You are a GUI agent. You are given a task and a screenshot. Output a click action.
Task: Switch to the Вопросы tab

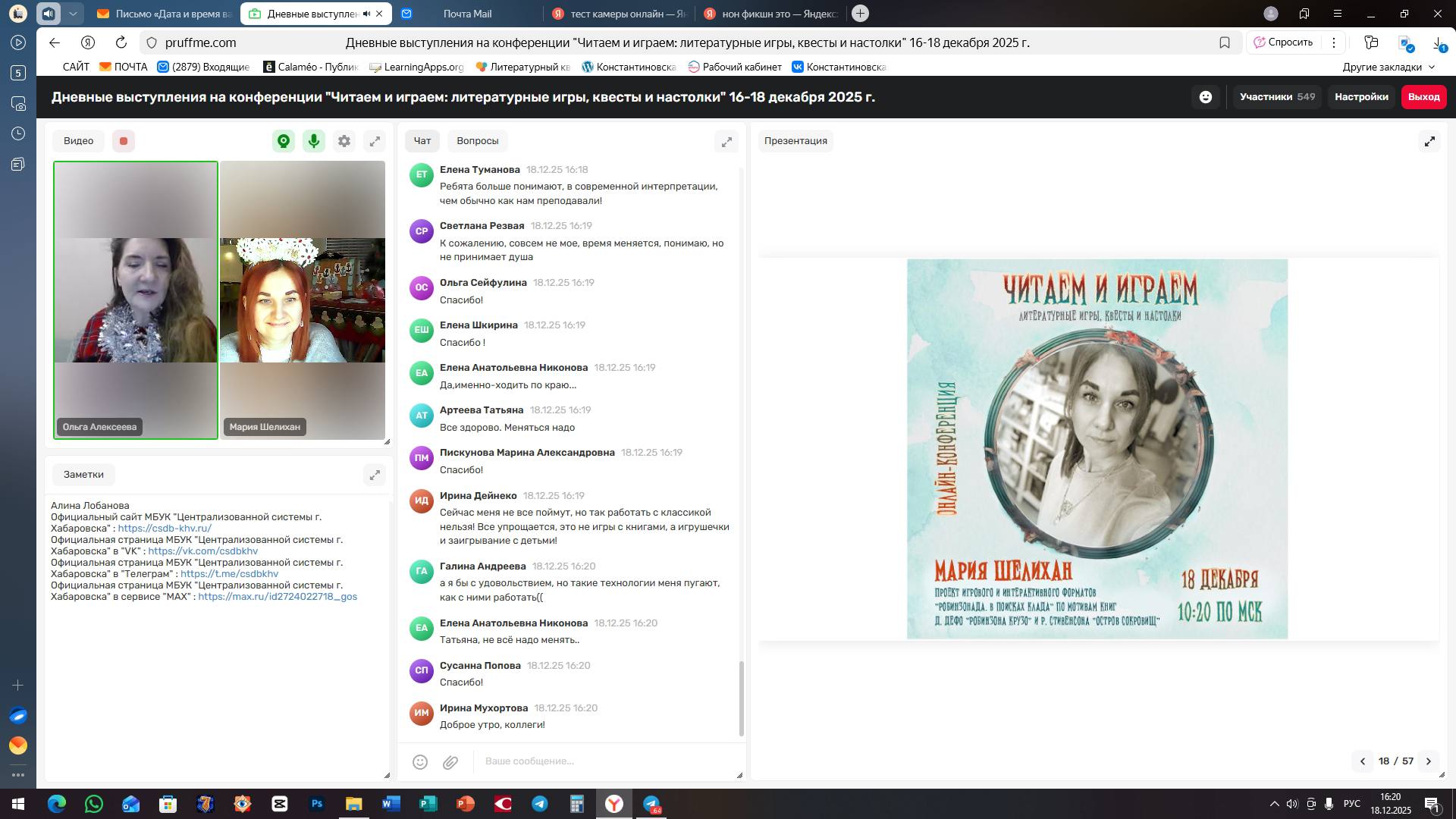(x=477, y=141)
